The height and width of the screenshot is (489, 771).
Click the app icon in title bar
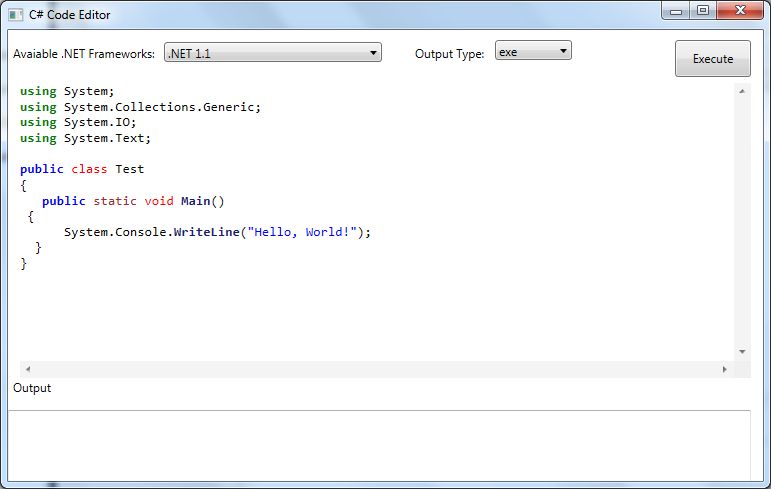point(16,15)
